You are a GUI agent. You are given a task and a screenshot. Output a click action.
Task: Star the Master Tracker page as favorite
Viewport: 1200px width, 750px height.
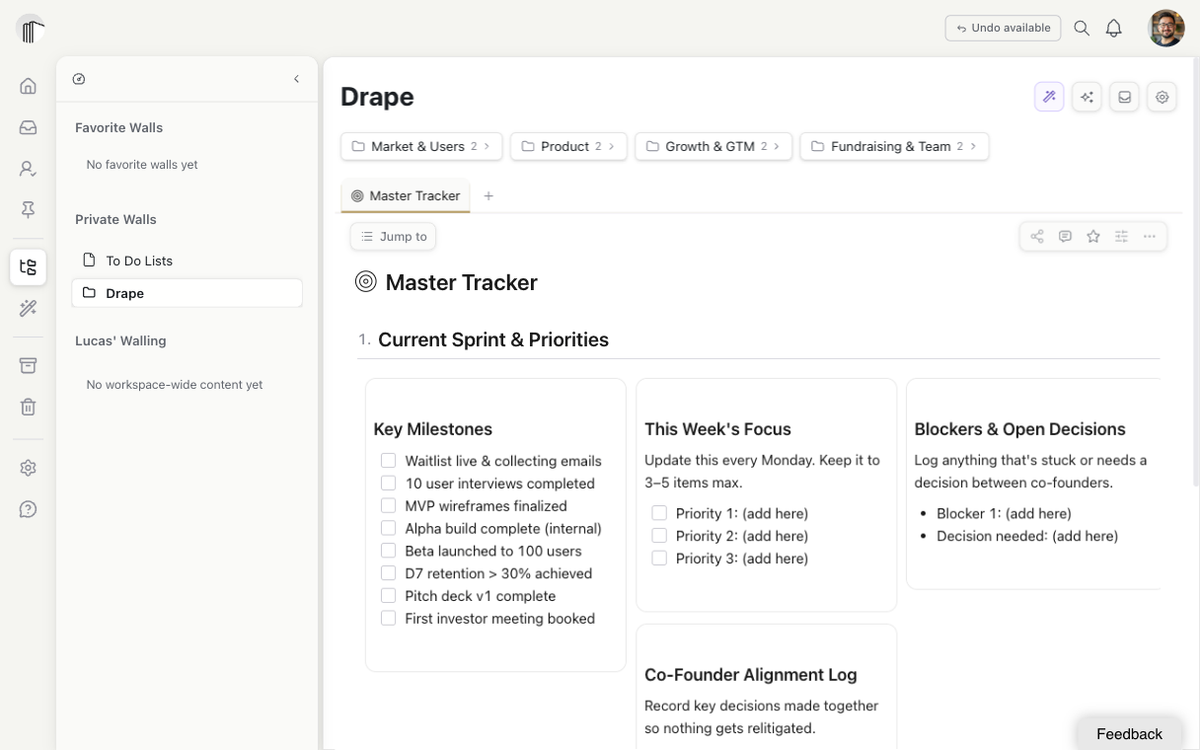coord(1093,236)
